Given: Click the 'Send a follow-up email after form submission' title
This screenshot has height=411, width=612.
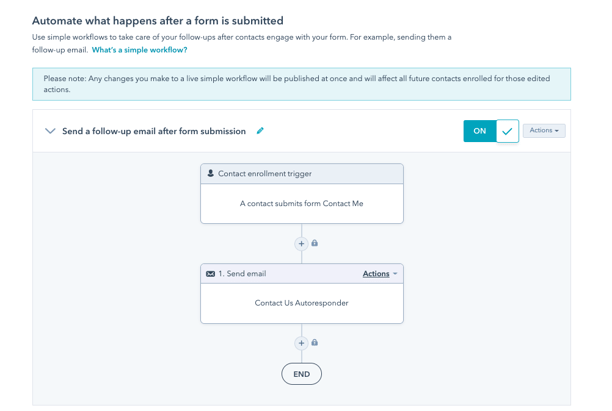Looking at the screenshot, I should tap(154, 131).
